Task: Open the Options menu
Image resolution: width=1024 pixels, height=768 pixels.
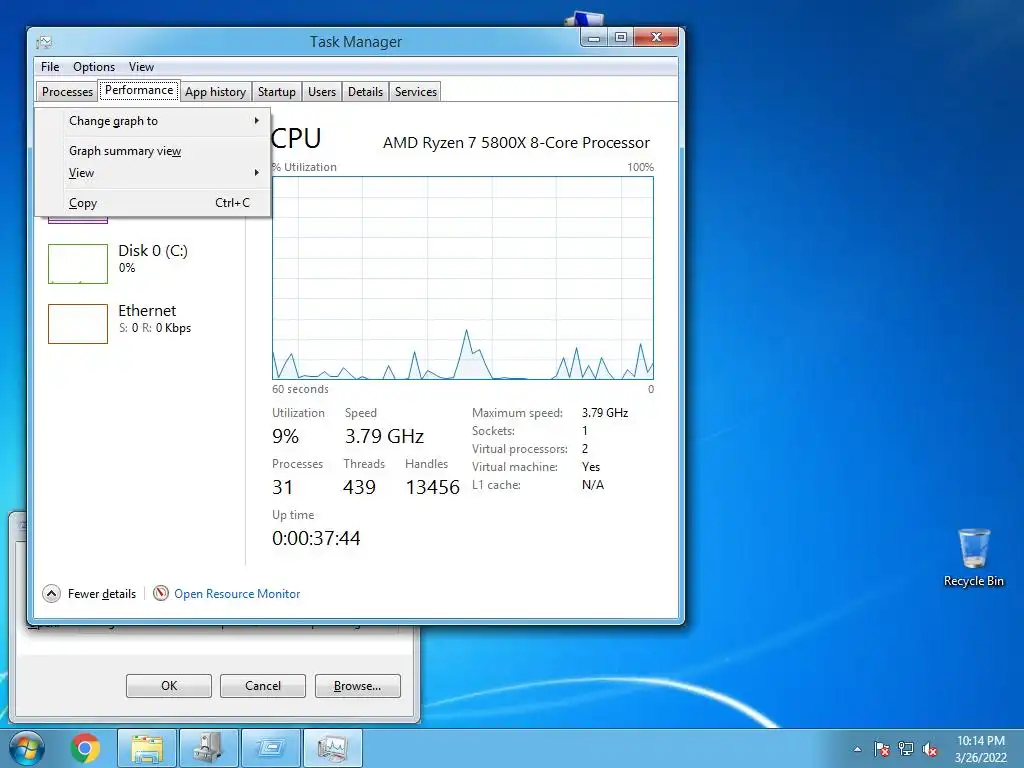Action: point(94,67)
